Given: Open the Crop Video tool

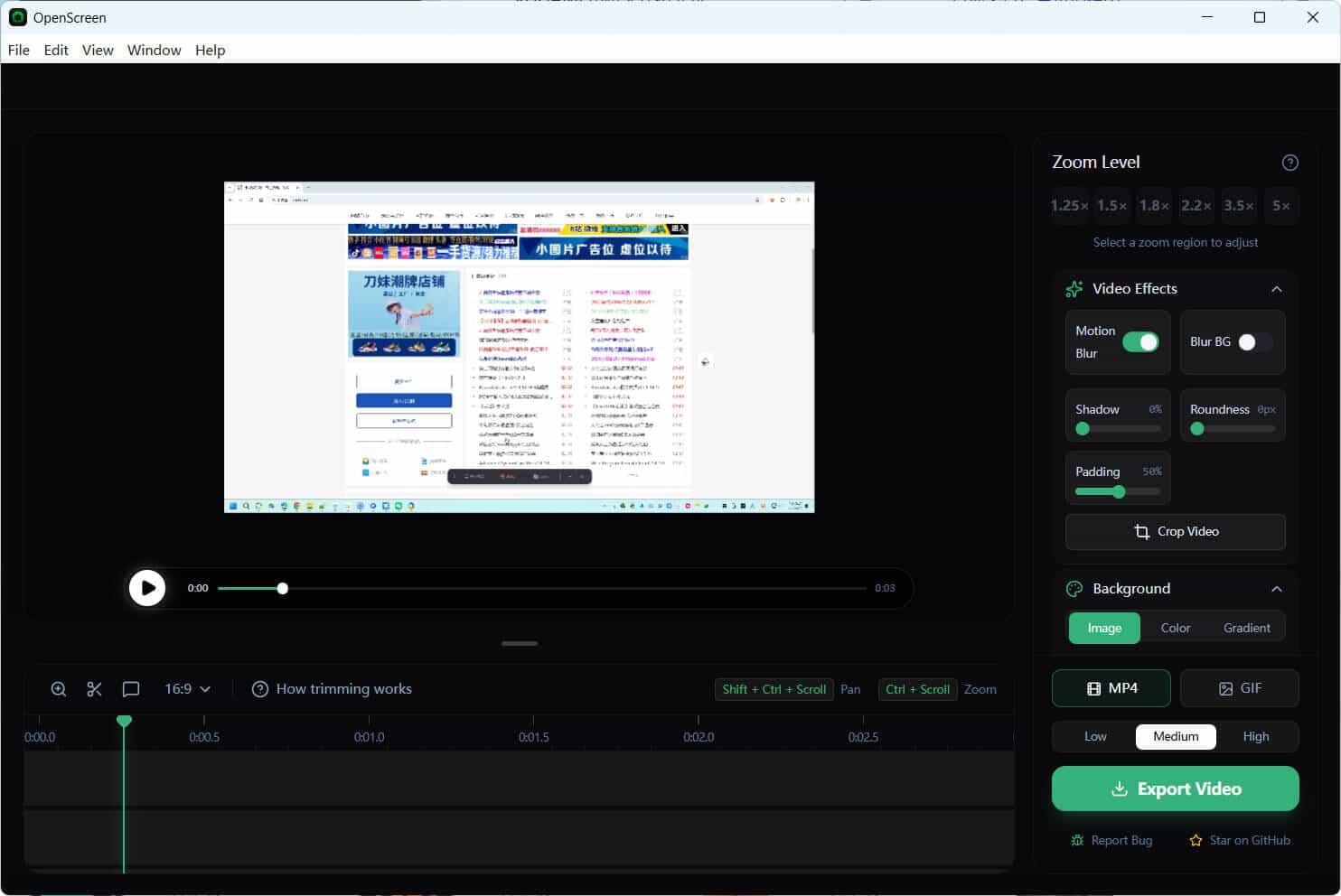Looking at the screenshot, I should pyautogui.click(x=1175, y=531).
